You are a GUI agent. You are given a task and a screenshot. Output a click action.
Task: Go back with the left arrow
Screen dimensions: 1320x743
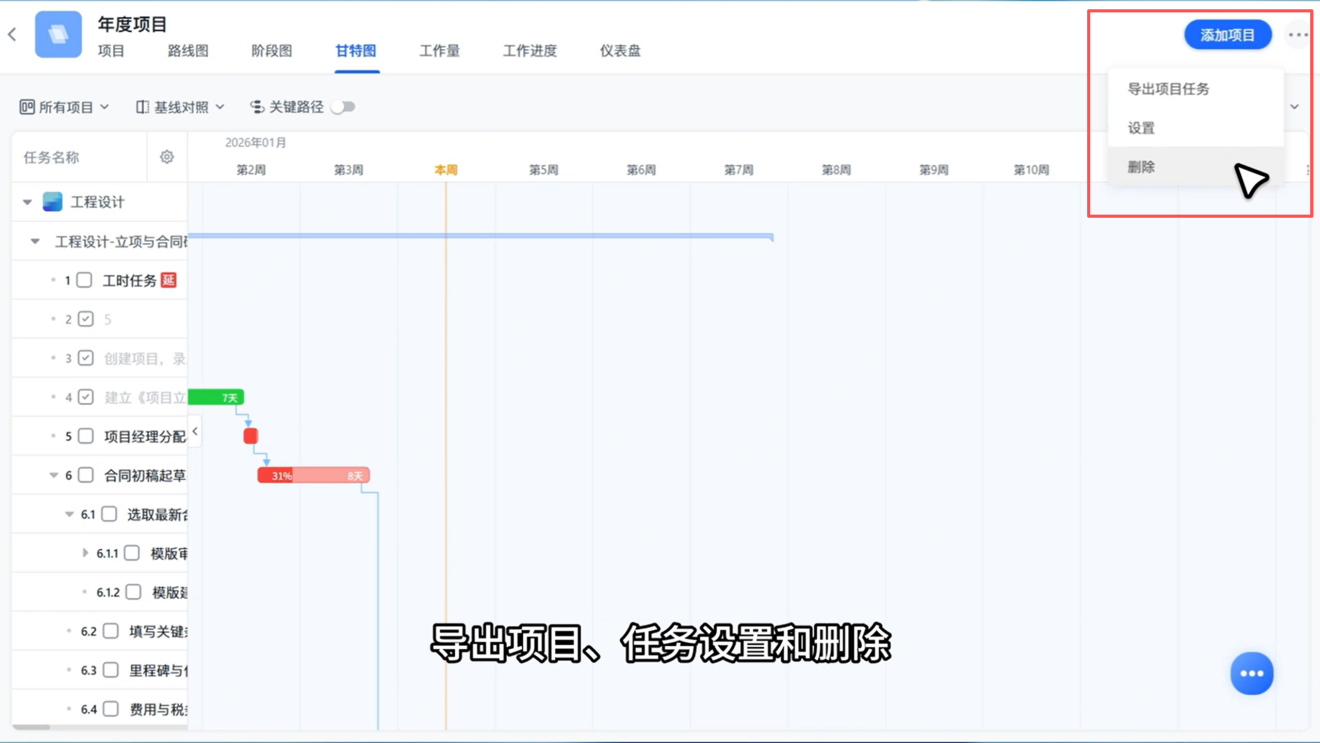point(12,35)
